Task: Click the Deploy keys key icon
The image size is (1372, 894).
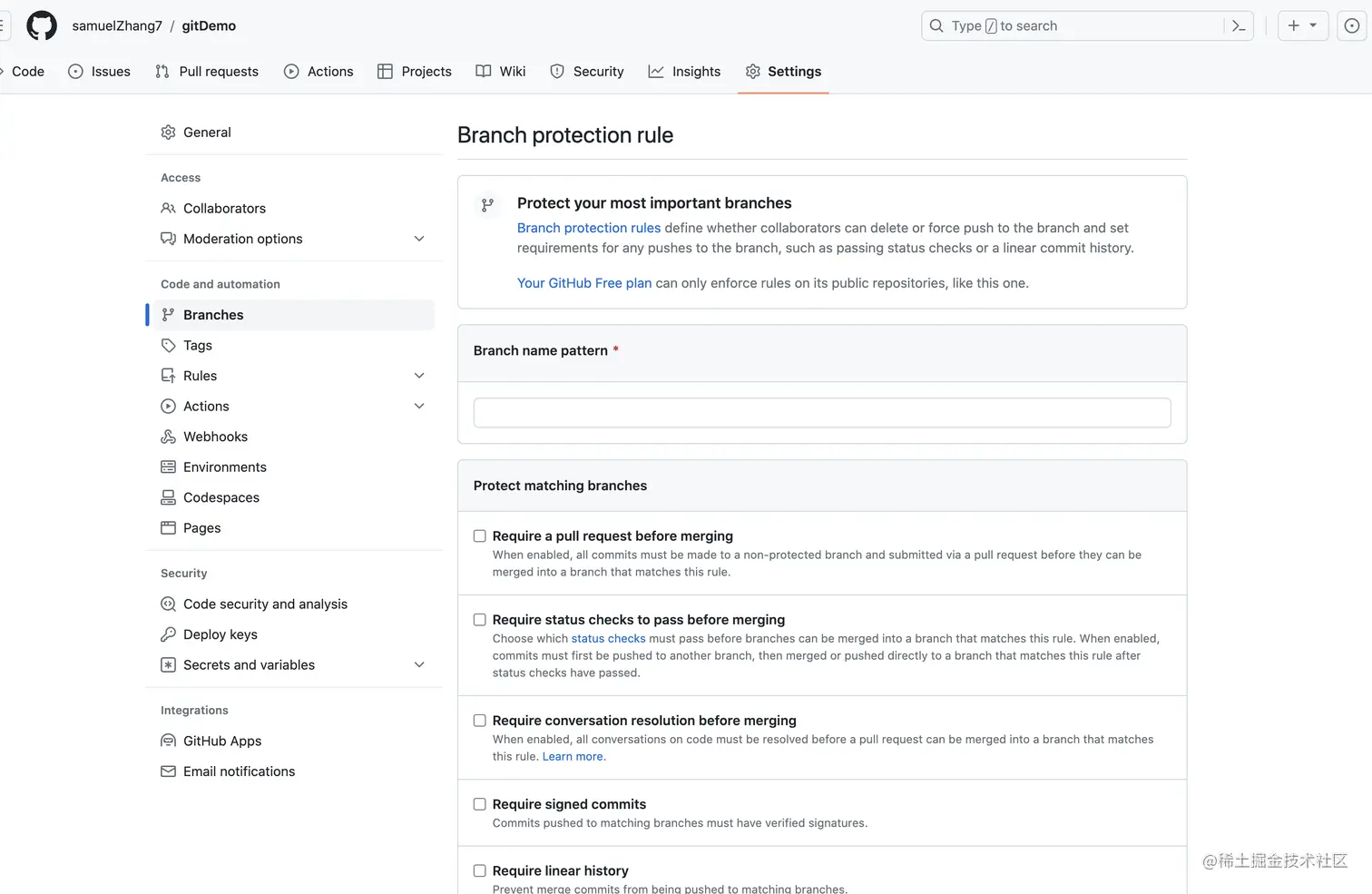Action: tap(168, 634)
